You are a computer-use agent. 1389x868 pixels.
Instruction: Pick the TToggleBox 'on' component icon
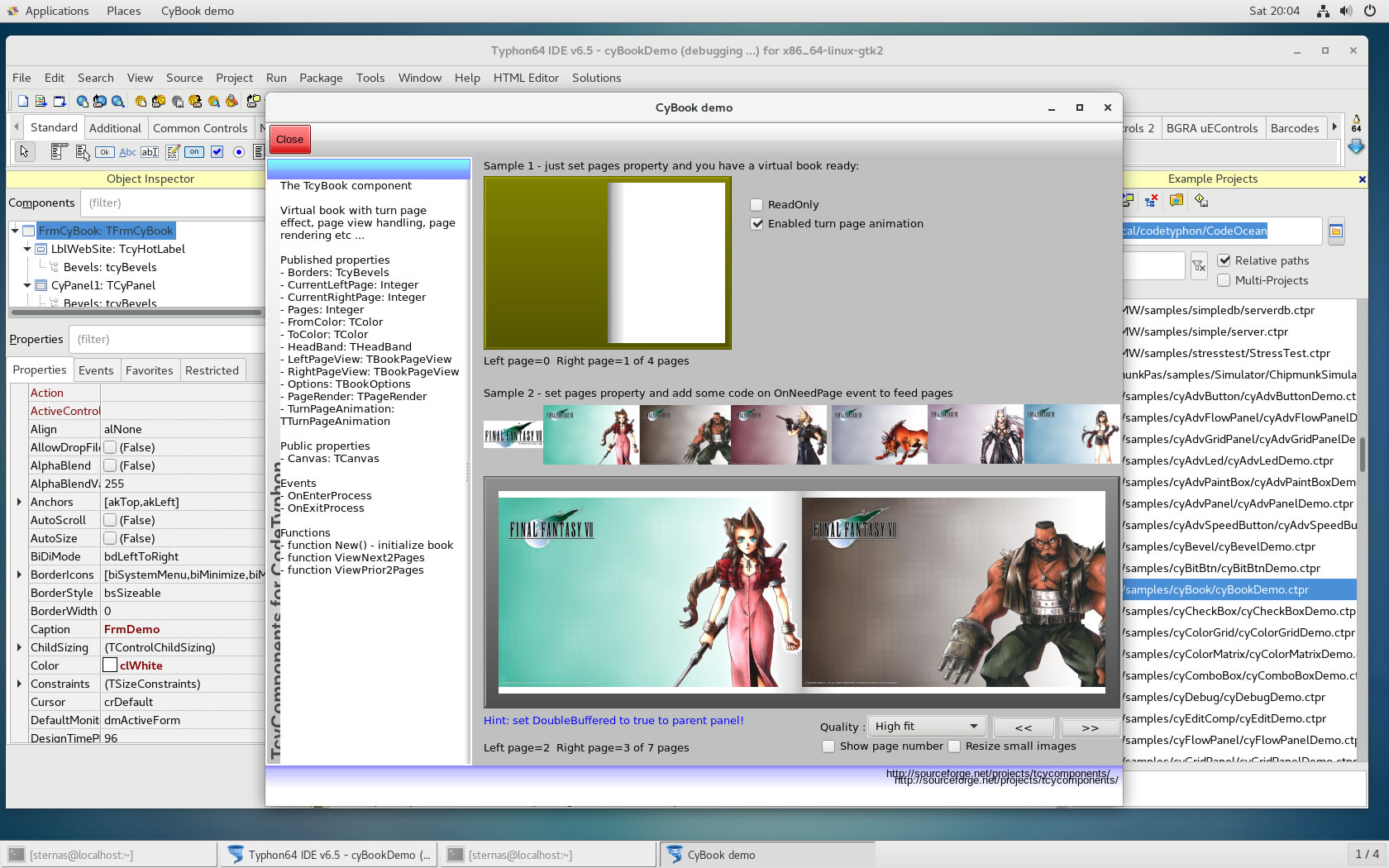(x=194, y=151)
